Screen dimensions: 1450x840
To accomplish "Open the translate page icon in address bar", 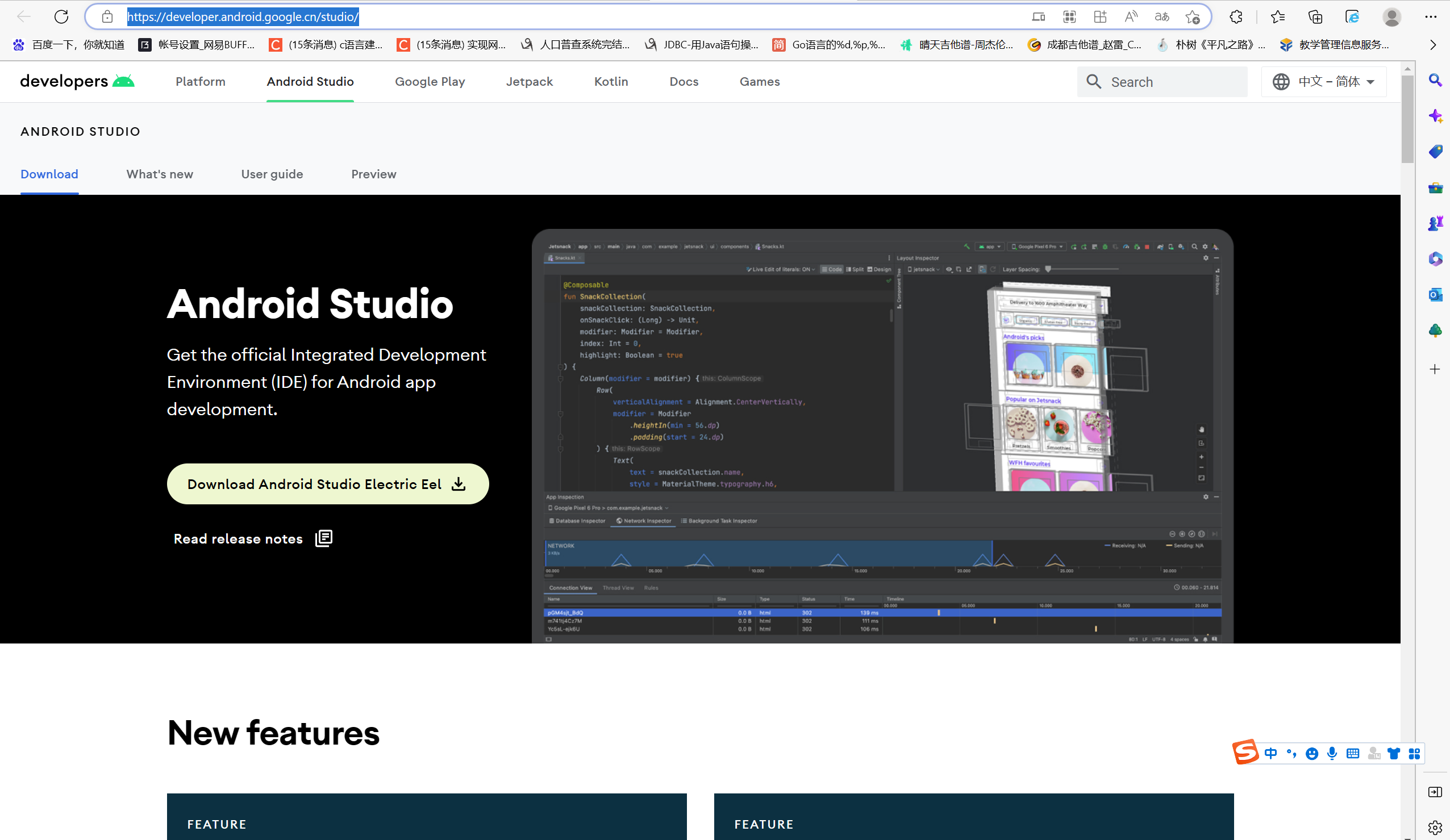I will click(1162, 16).
